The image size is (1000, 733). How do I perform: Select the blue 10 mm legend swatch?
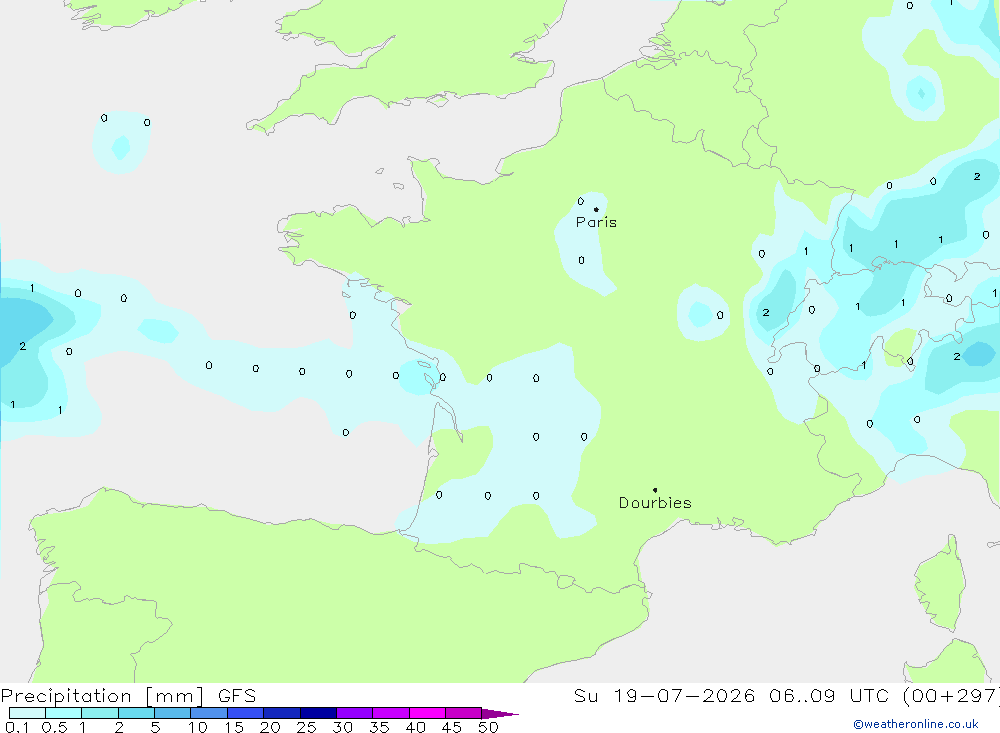coord(209,713)
